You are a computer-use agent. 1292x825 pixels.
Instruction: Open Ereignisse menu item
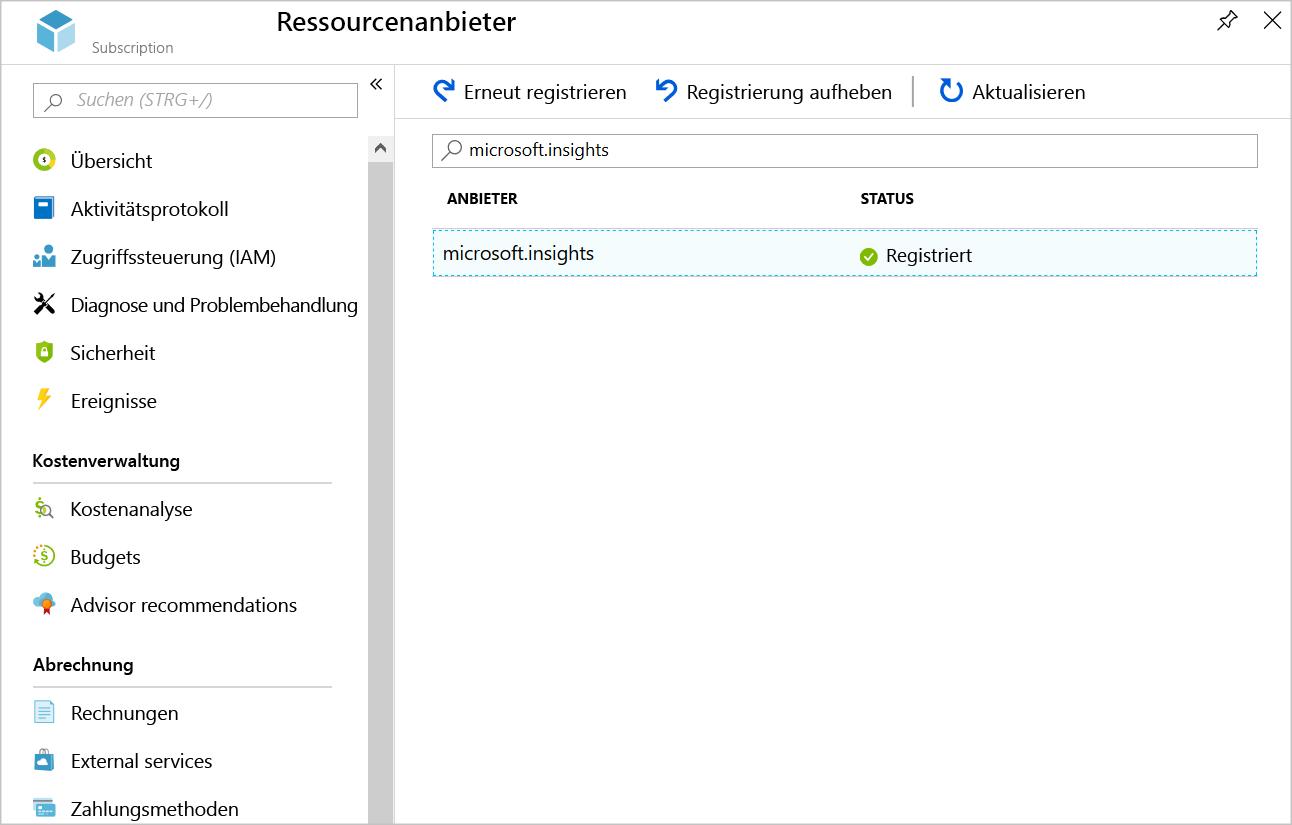tap(114, 401)
